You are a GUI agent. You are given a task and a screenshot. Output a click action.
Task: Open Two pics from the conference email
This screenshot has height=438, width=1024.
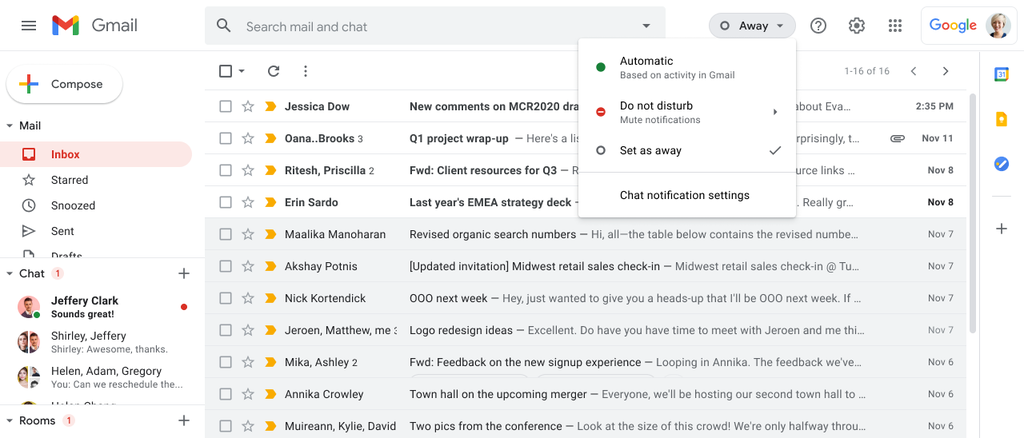click(x=586, y=426)
